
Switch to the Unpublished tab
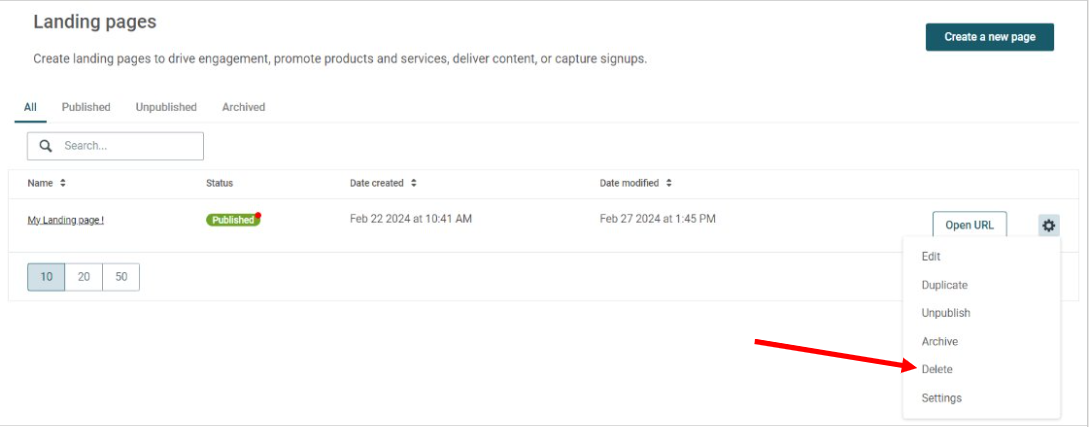pos(166,107)
